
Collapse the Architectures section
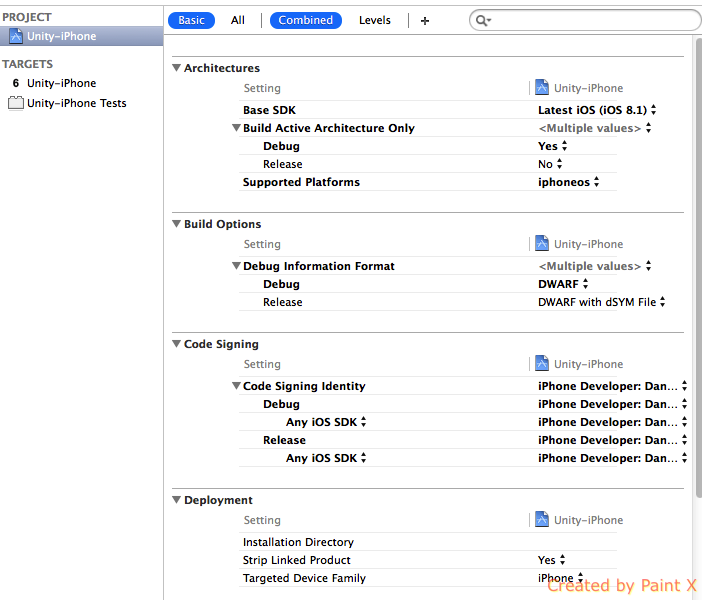tap(177, 68)
